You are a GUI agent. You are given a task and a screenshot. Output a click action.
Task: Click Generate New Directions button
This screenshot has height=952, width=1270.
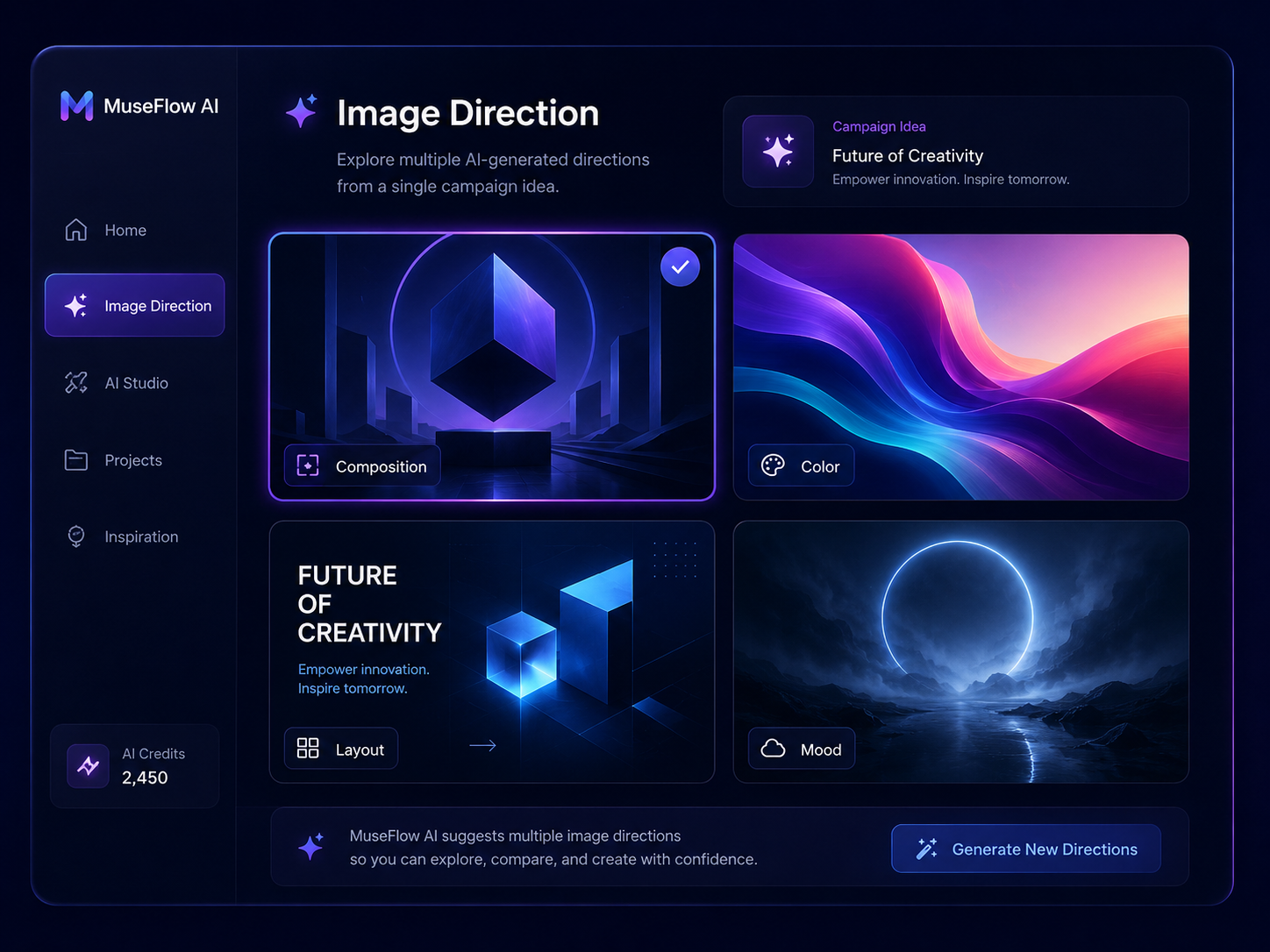point(1026,849)
